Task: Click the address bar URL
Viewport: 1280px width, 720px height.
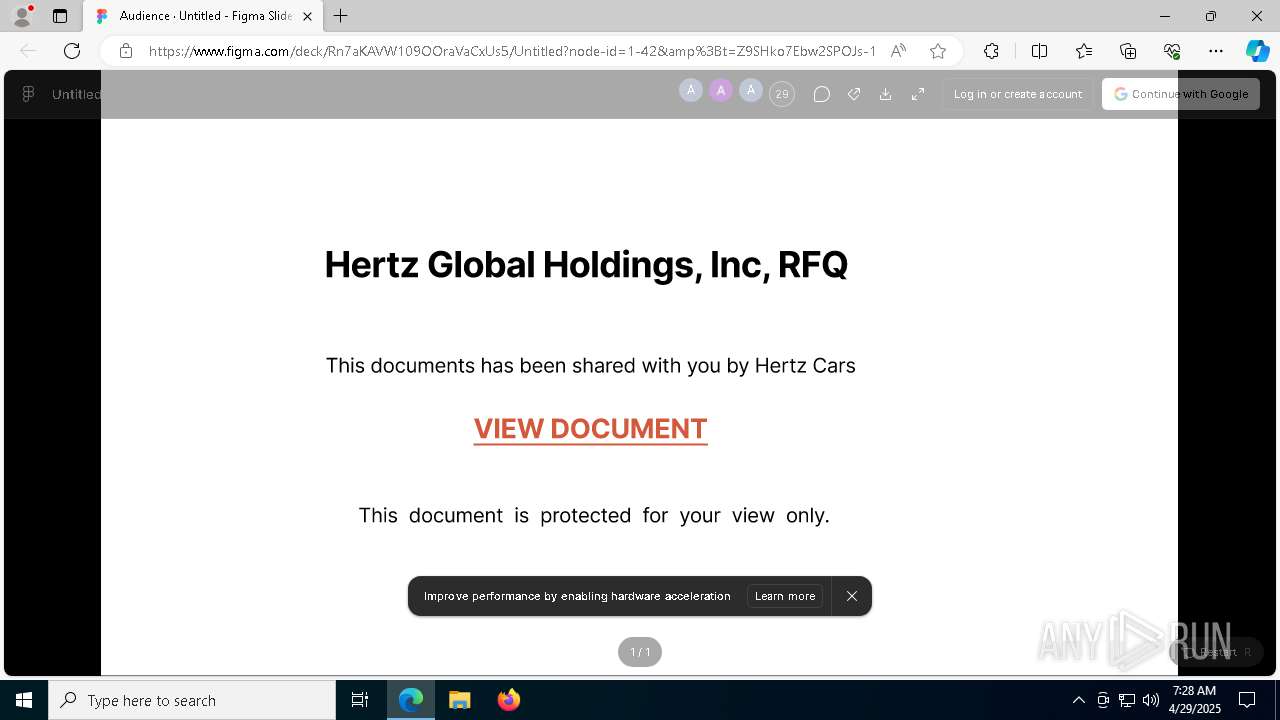Action: 512,51
